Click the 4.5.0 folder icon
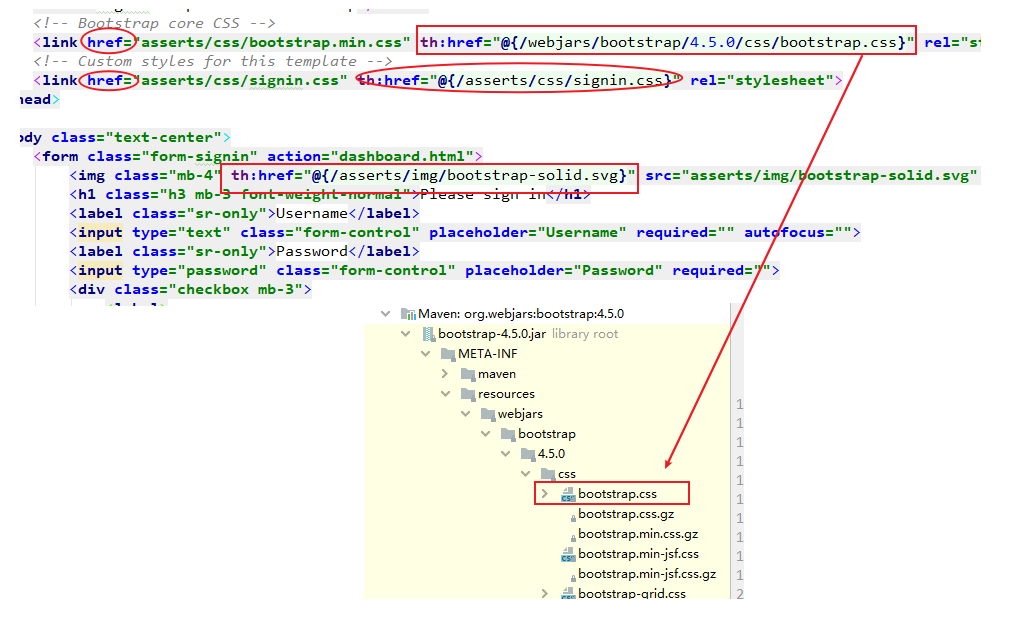1010x627 pixels. tap(528, 454)
